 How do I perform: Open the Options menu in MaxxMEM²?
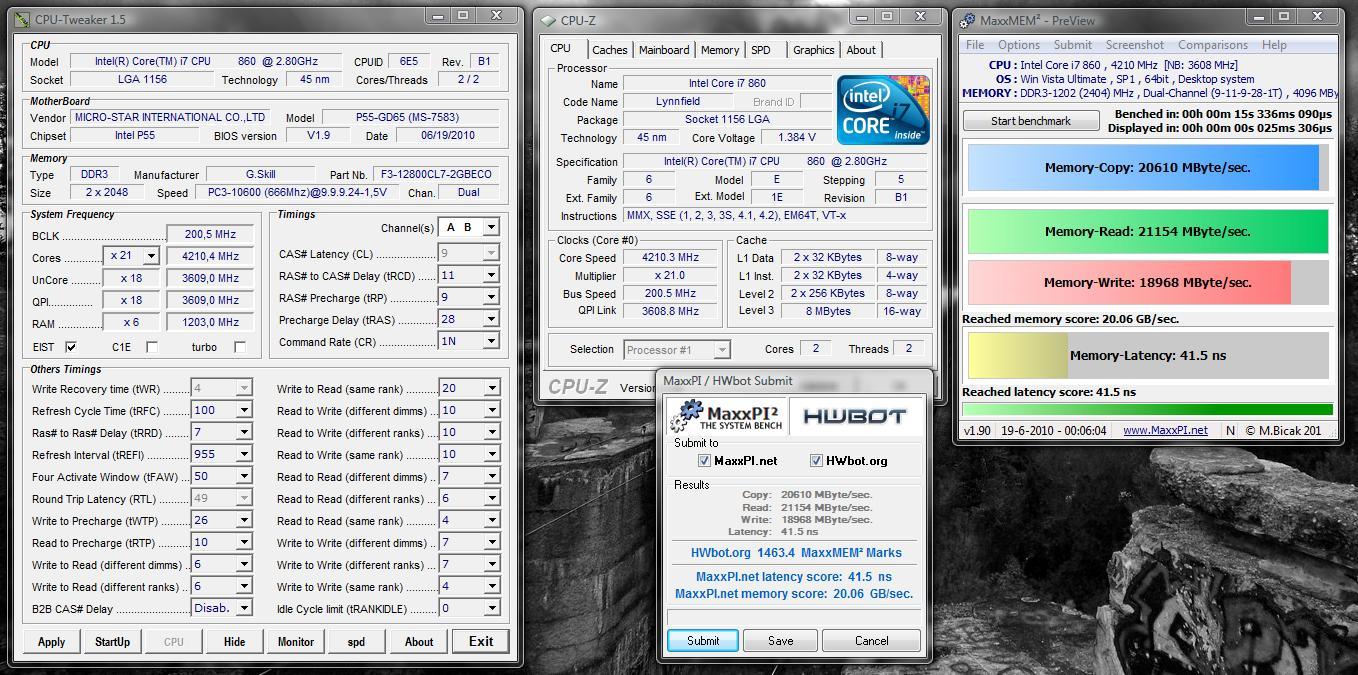[1019, 45]
